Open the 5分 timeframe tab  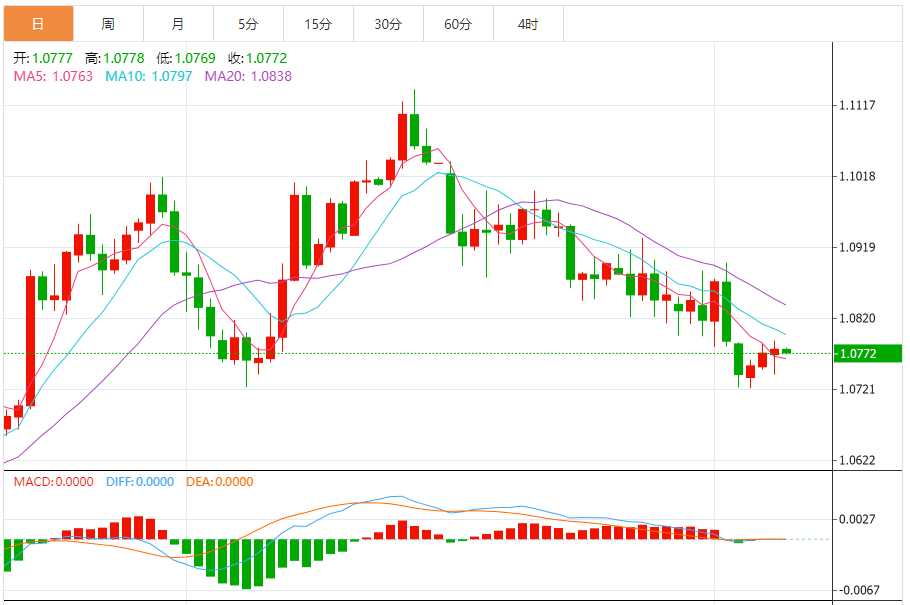tap(248, 24)
